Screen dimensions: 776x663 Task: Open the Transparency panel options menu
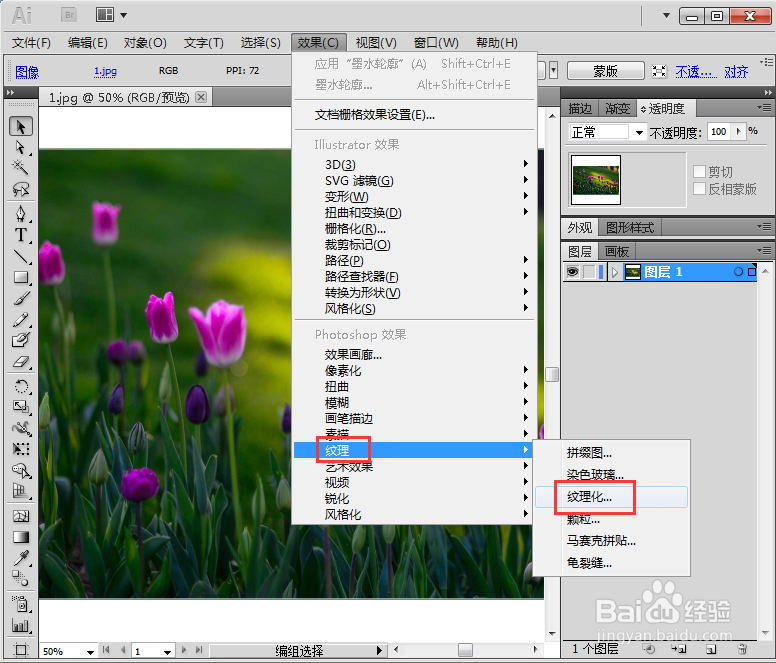click(764, 107)
